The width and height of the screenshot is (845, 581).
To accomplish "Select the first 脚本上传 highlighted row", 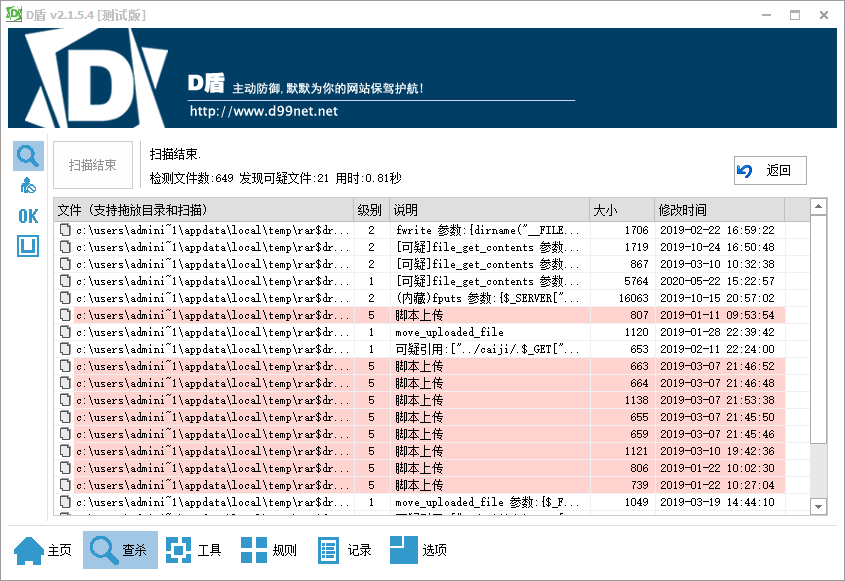I will pos(400,314).
